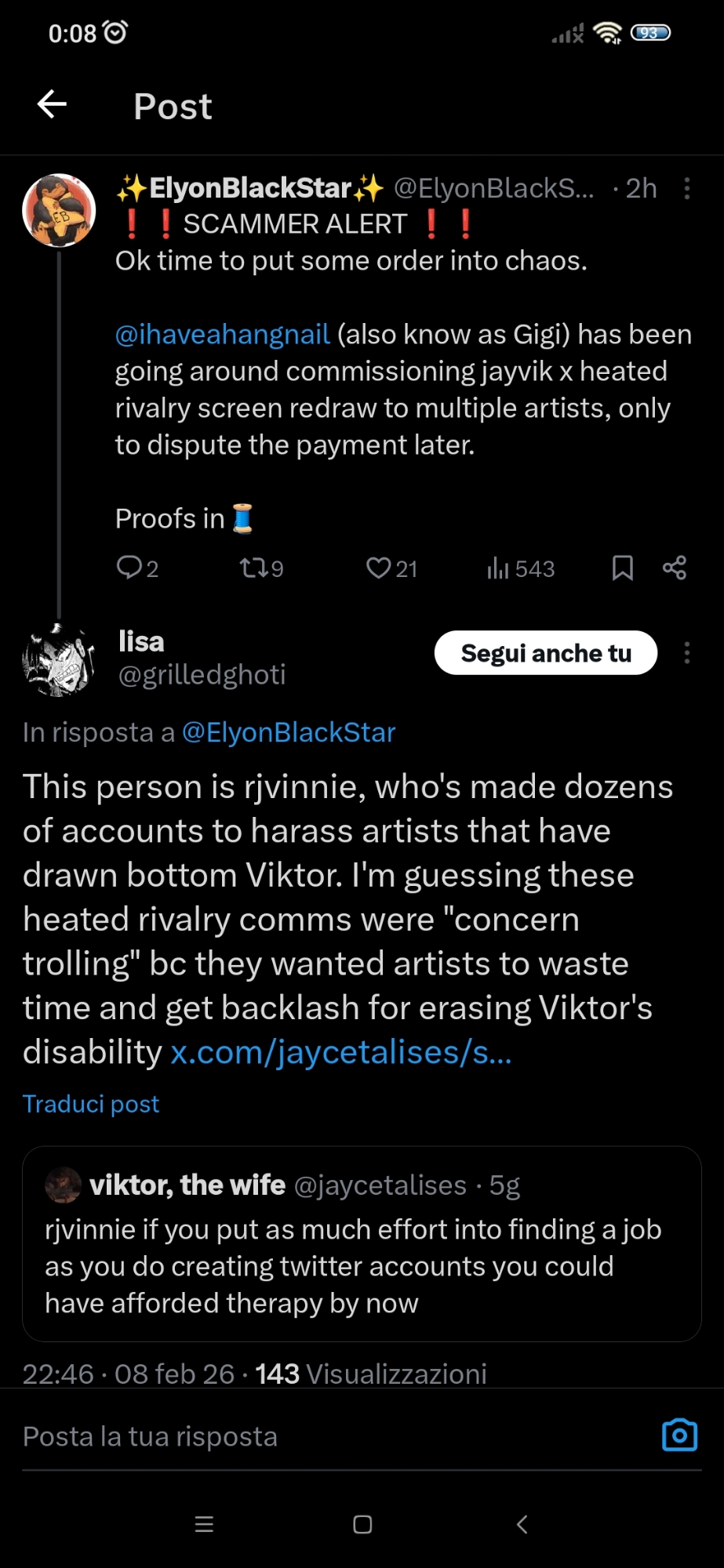Open replies on ElyonBlackStar's post
724x1568 pixels.
pyautogui.click(x=137, y=568)
